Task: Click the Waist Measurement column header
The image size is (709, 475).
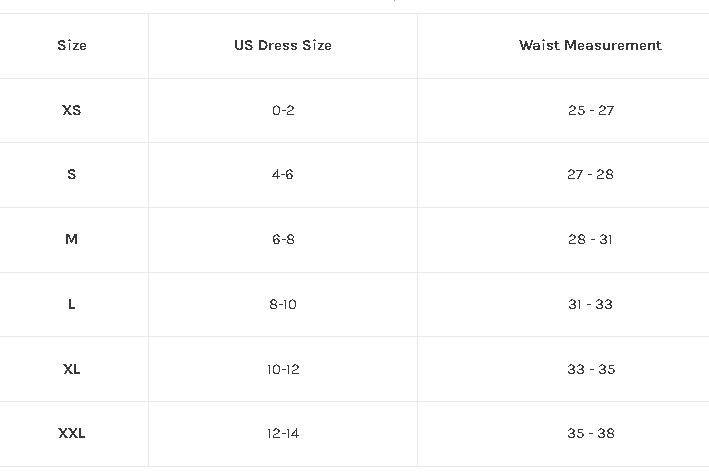Action: (x=590, y=45)
